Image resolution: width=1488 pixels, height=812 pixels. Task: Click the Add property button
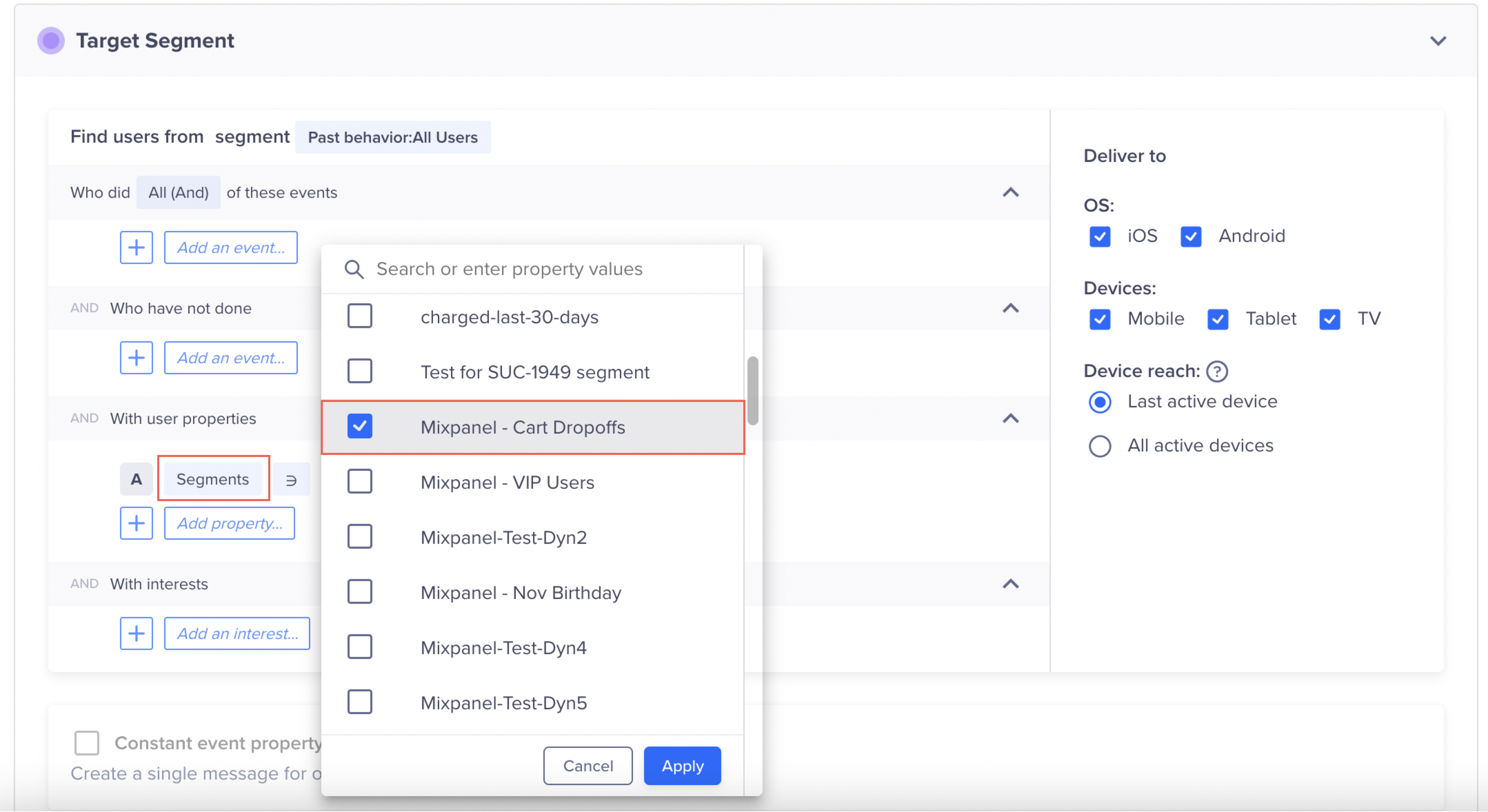coord(230,523)
